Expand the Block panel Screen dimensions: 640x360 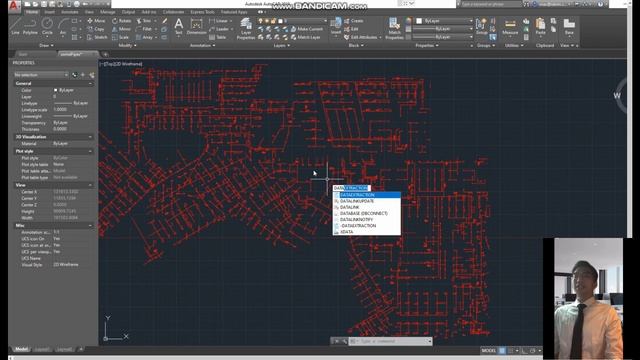click(356, 45)
